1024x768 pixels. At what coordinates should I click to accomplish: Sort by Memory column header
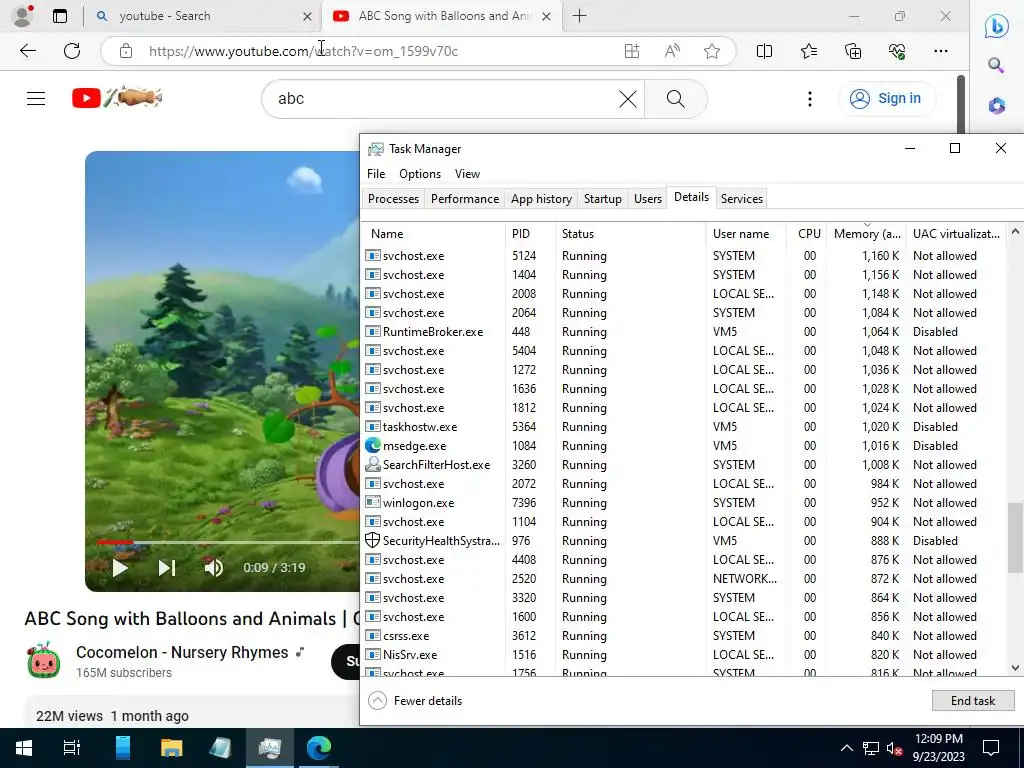(x=867, y=234)
